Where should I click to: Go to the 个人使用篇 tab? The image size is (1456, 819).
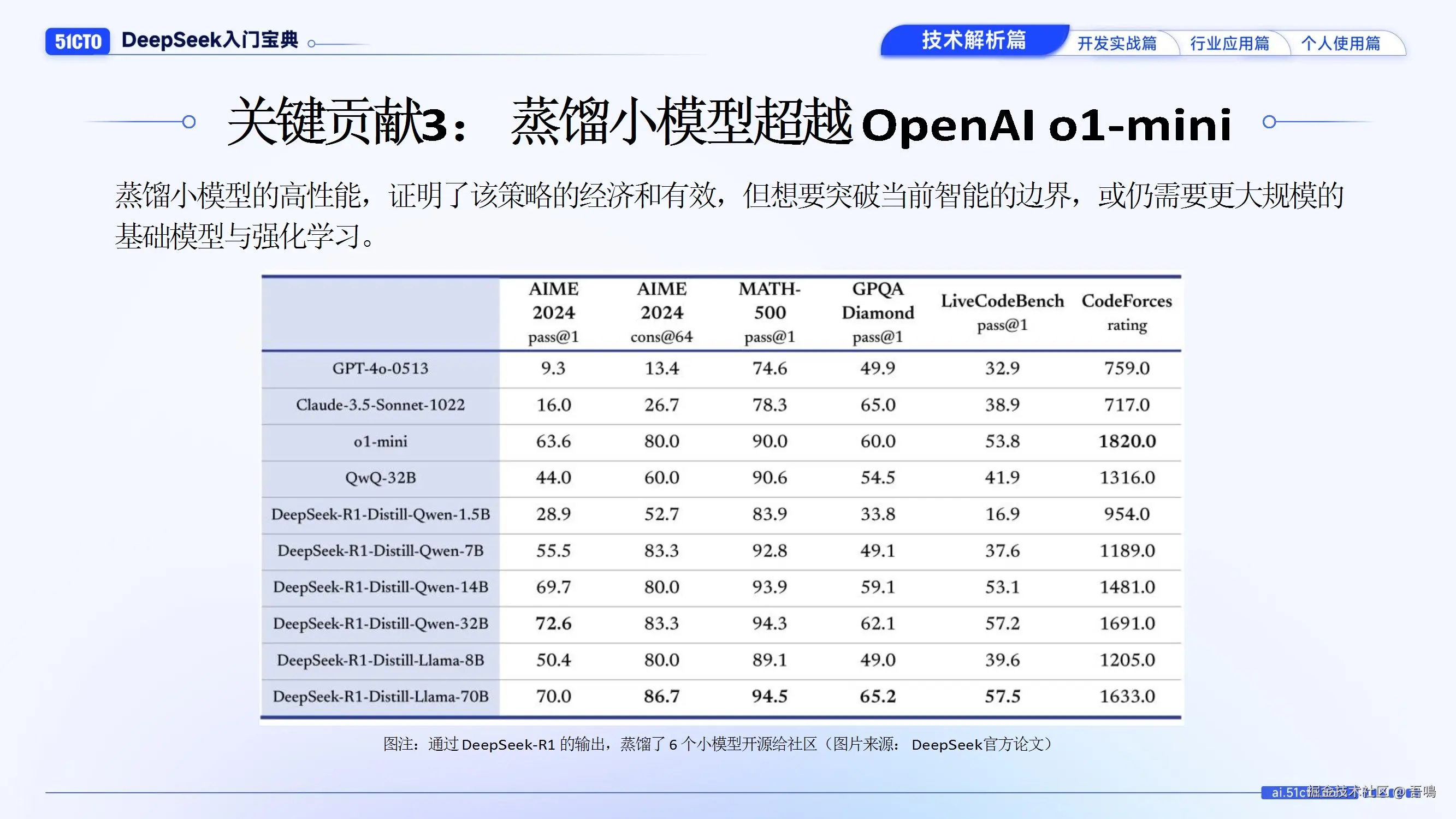1340,44
